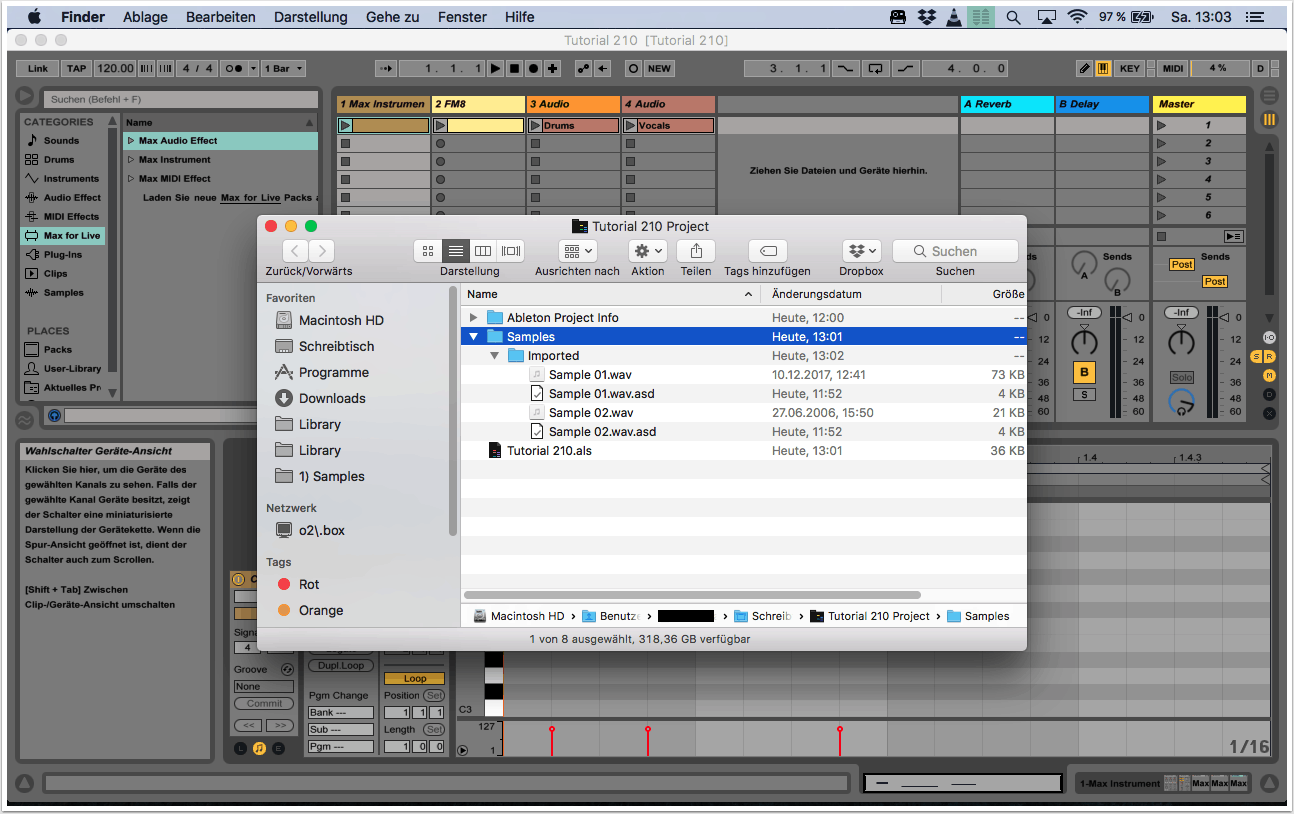The width and height of the screenshot is (1294, 814).
Task: Toggle the MIDI map mode switch
Action: pyautogui.click(x=1173, y=68)
